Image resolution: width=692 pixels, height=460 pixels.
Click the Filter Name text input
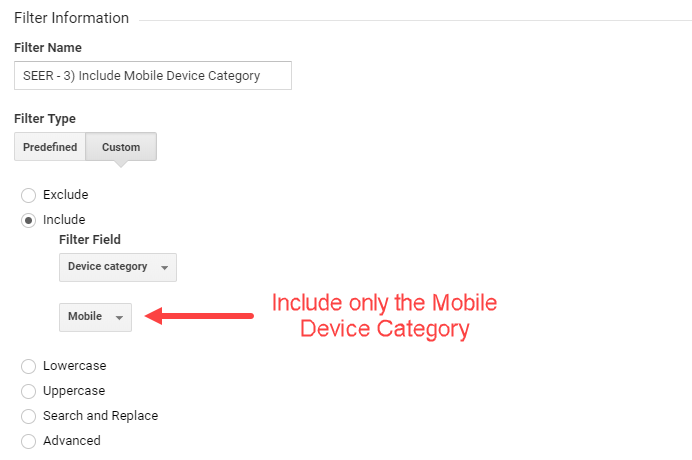point(152,76)
